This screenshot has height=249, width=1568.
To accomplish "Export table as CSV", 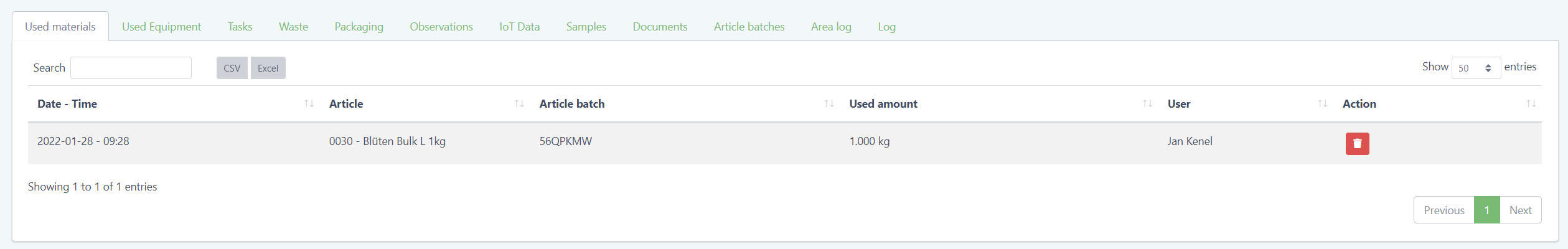I will [232, 68].
